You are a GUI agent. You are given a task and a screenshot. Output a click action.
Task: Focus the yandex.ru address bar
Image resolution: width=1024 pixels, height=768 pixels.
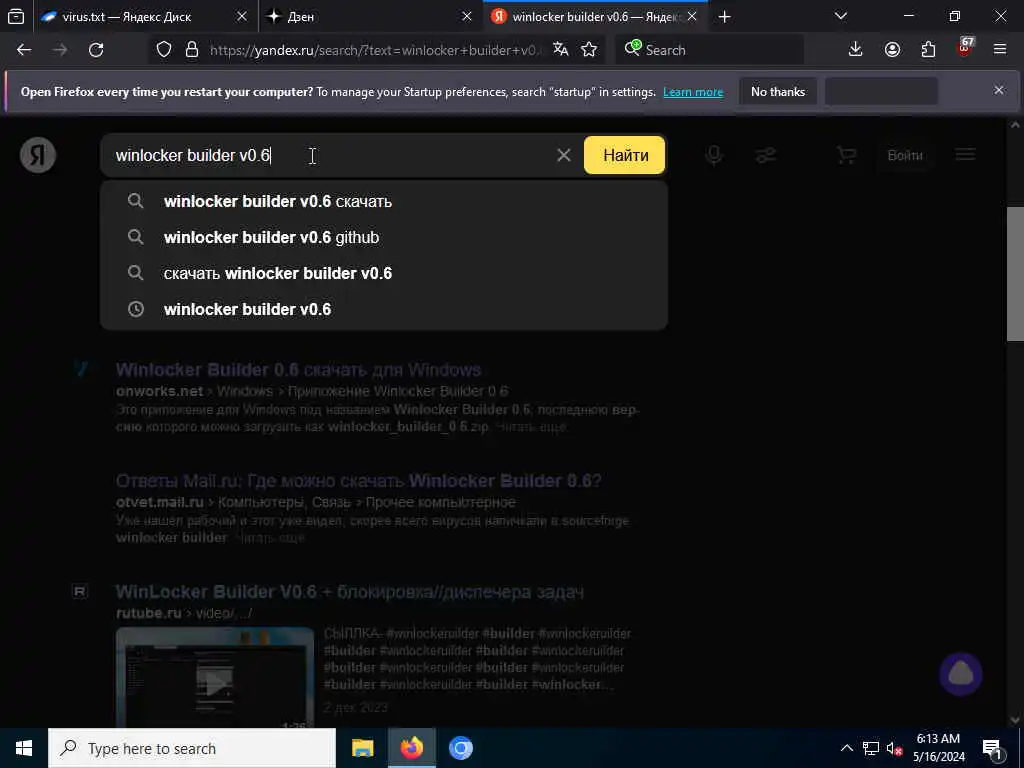pyautogui.click(x=375, y=50)
